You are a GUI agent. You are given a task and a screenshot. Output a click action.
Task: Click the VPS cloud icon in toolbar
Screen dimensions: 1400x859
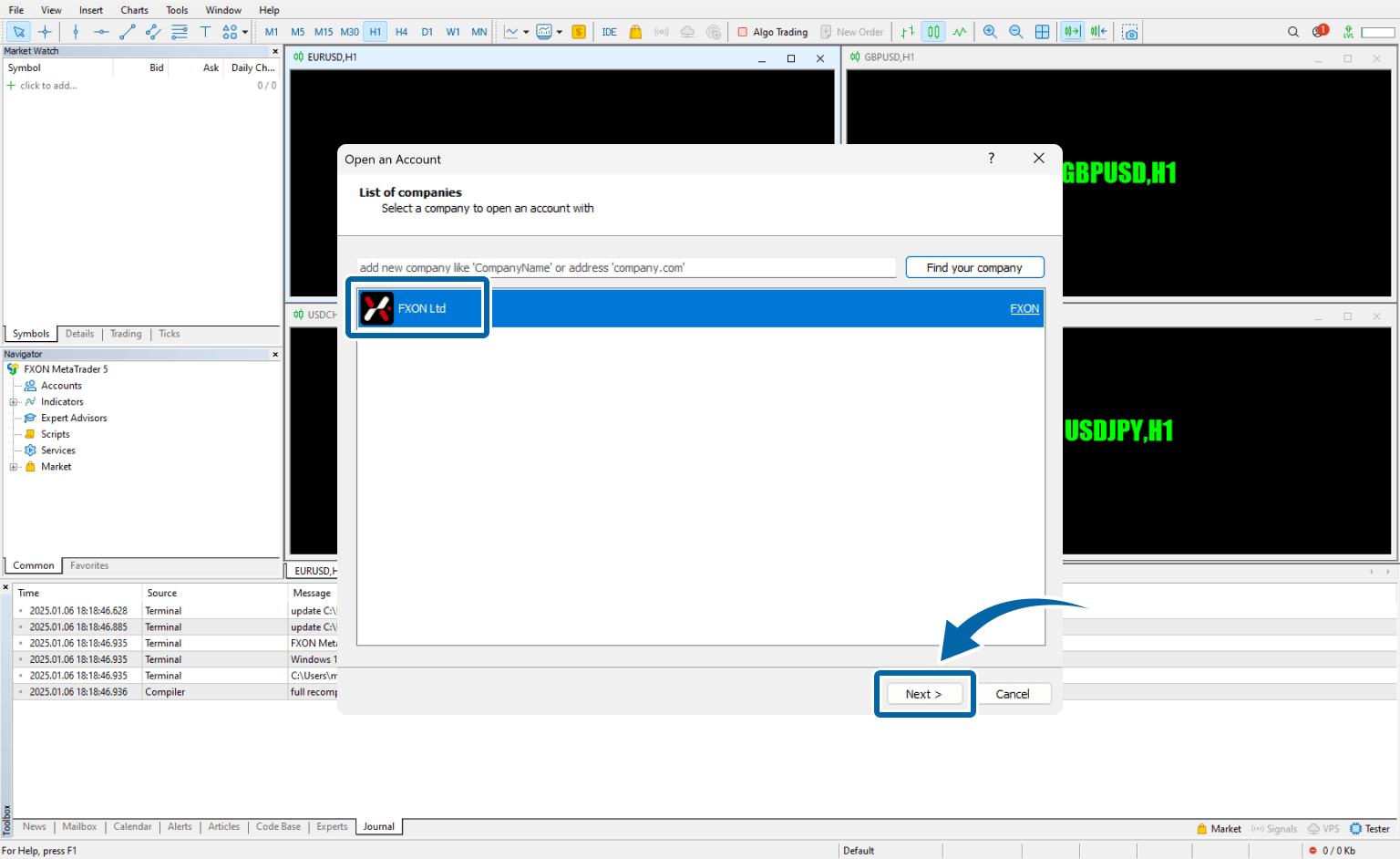pyautogui.click(x=687, y=32)
